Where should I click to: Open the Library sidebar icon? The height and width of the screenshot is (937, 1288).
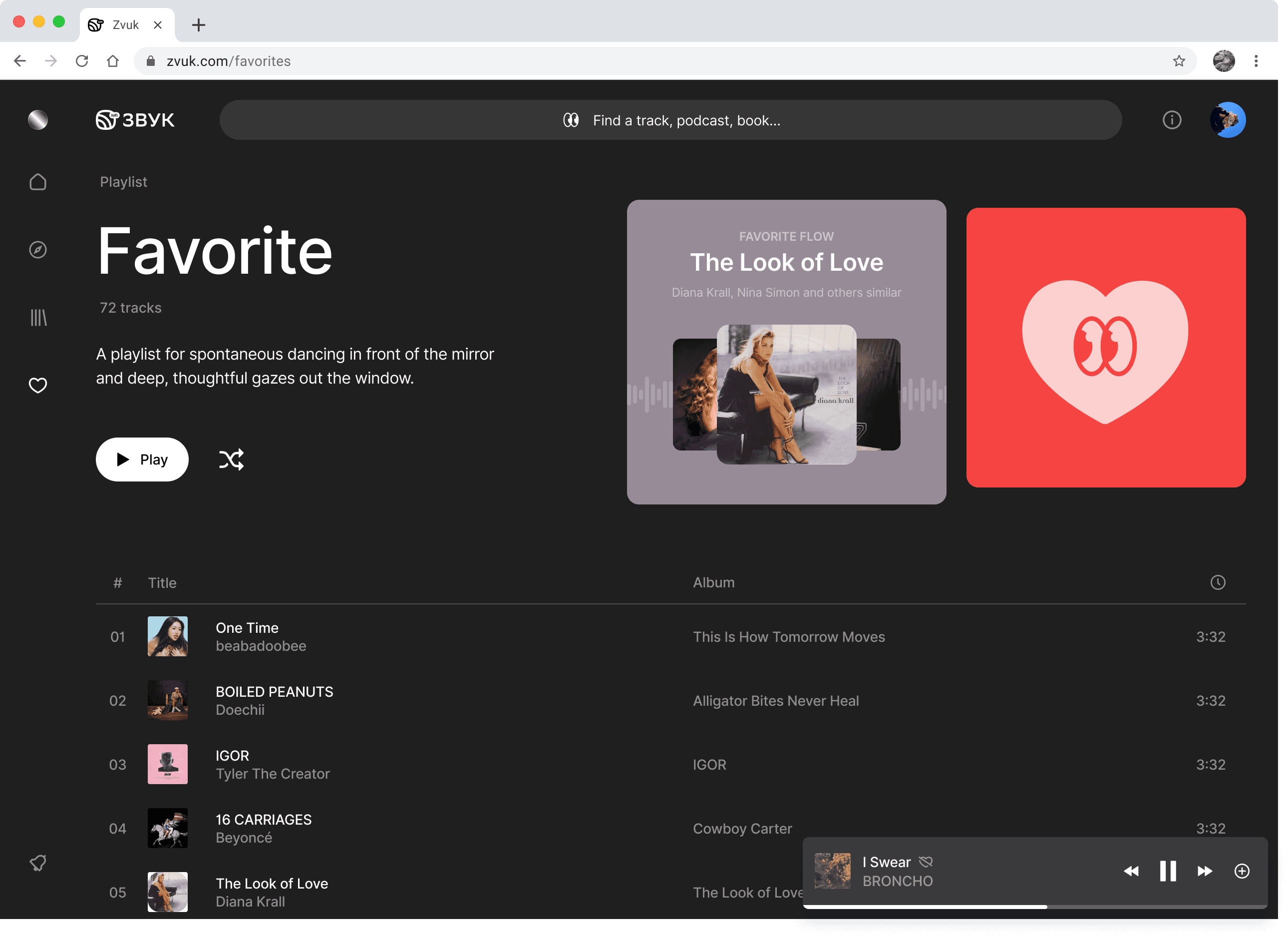(38, 317)
